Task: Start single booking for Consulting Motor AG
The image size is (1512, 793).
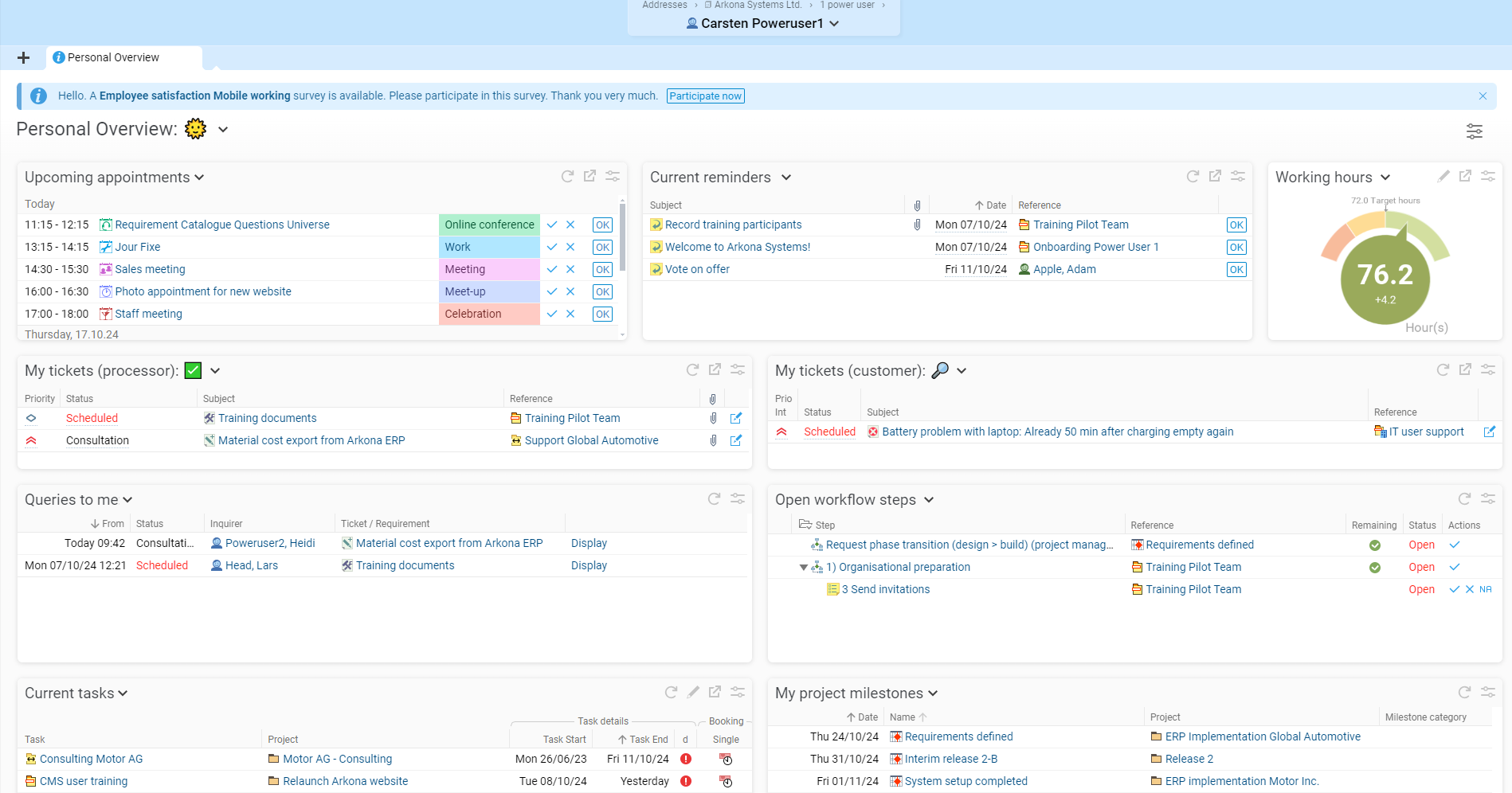Action: (x=726, y=759)
